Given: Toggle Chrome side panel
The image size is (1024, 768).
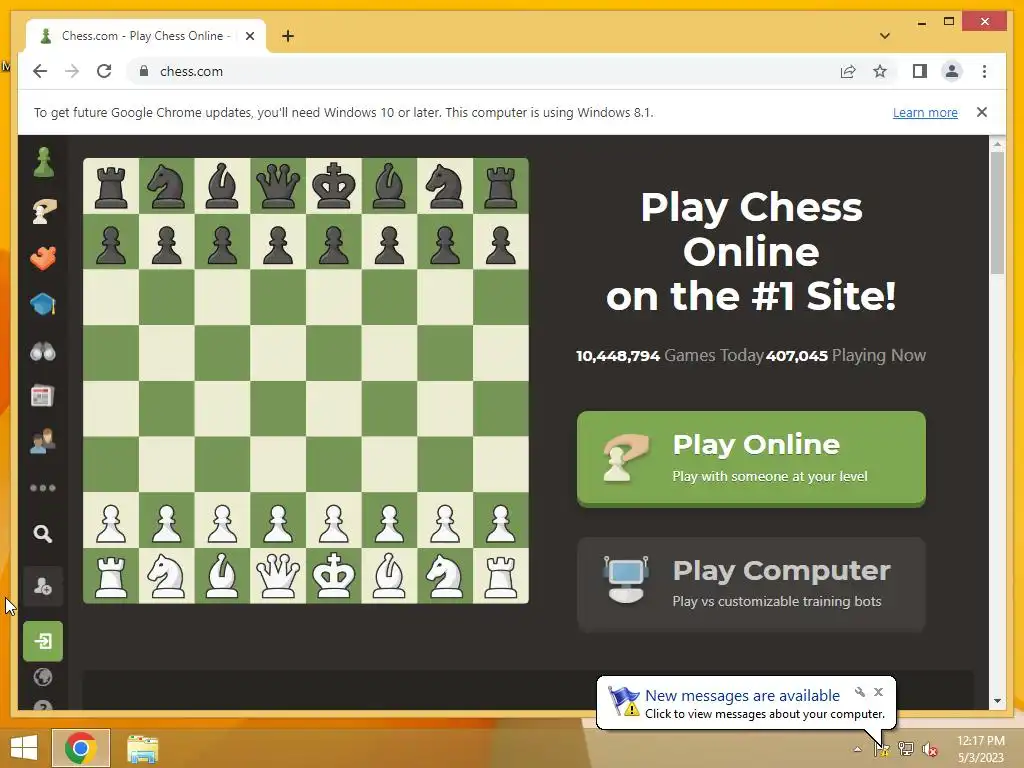Looking at the screenshot, I should [x=920, y=71].
